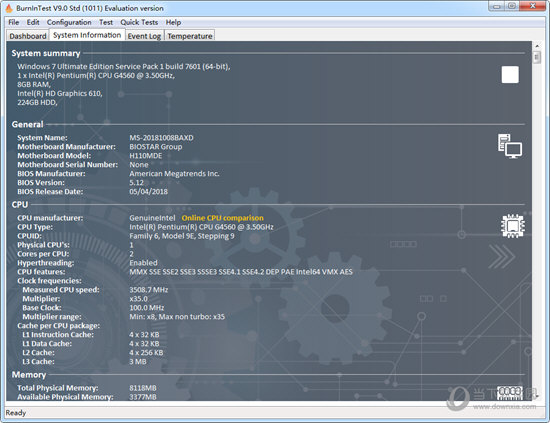Click the Intel(R) HD Graphics 610 line
This screenshot has width=550, height=423.
(x=60, y=93)
